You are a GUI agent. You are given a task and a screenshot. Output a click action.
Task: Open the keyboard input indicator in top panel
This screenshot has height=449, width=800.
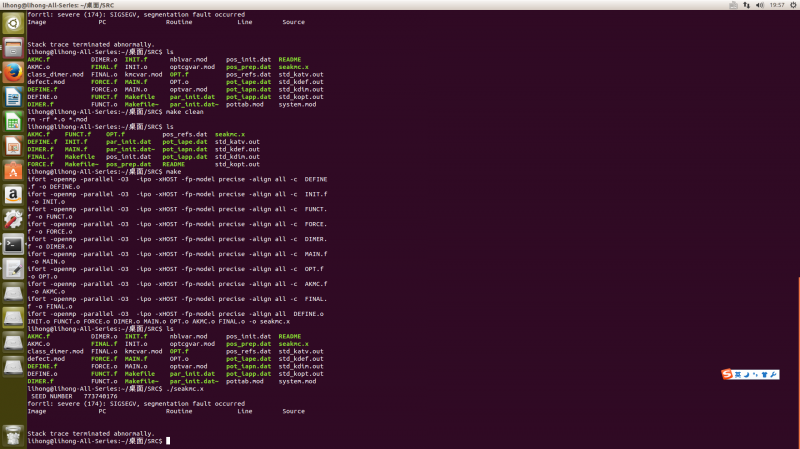click(x=733, y=5)
